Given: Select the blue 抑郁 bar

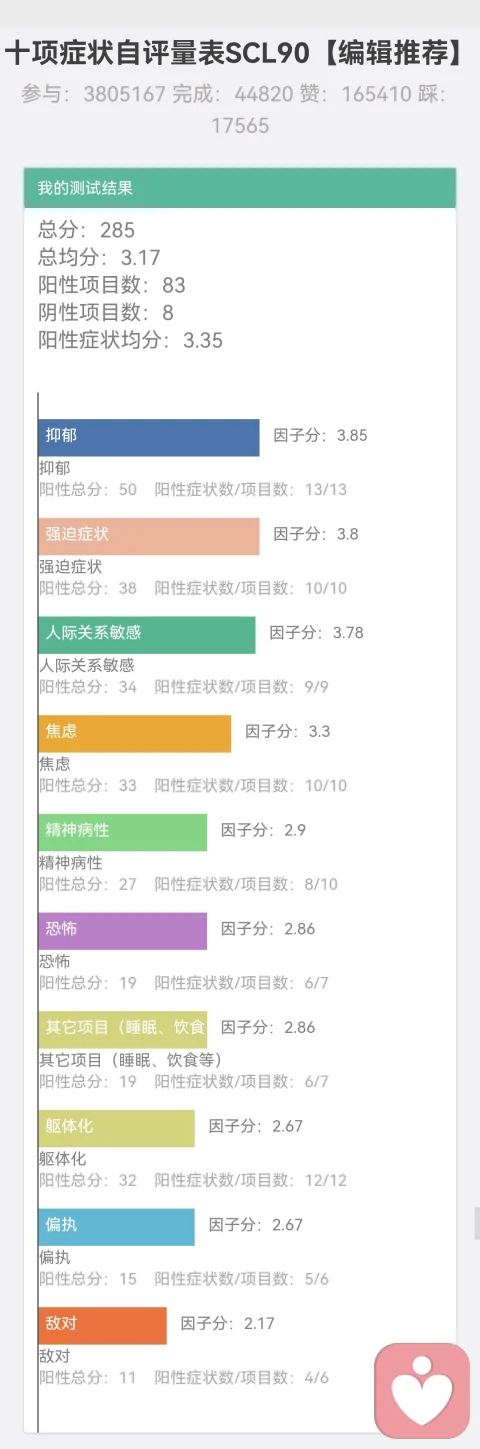Looking at the screenshot, I should coord(149,436).
